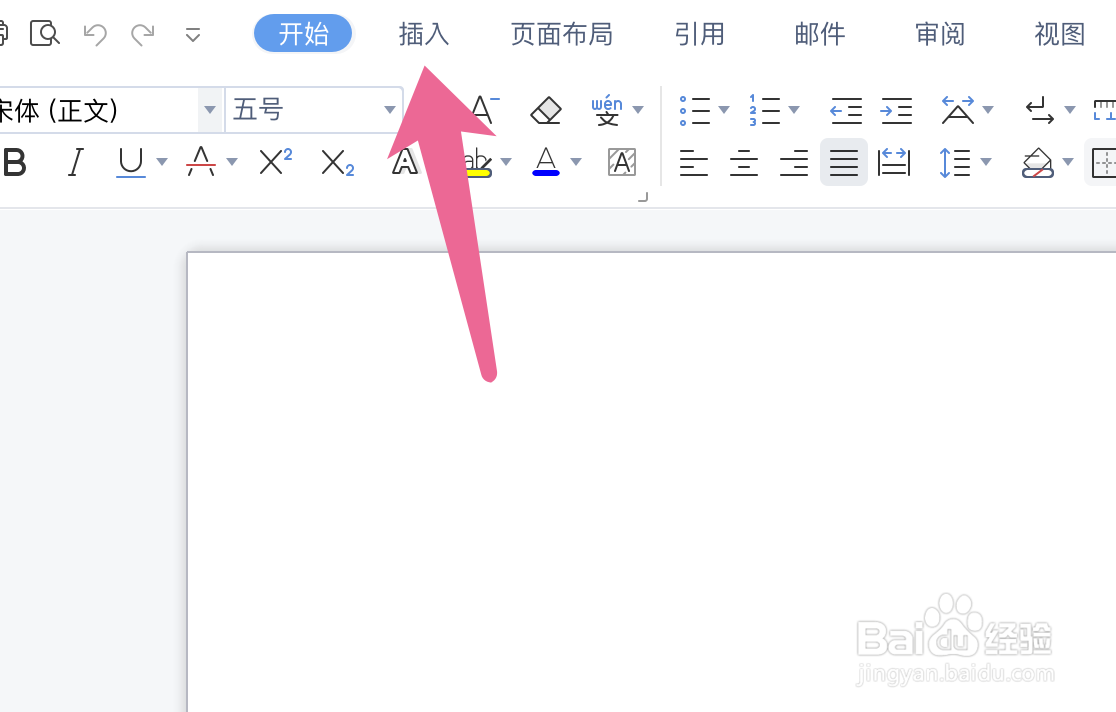Toggle italic formatting
The height and width of the screenshot is (712, 1116).
coord(76,162)
